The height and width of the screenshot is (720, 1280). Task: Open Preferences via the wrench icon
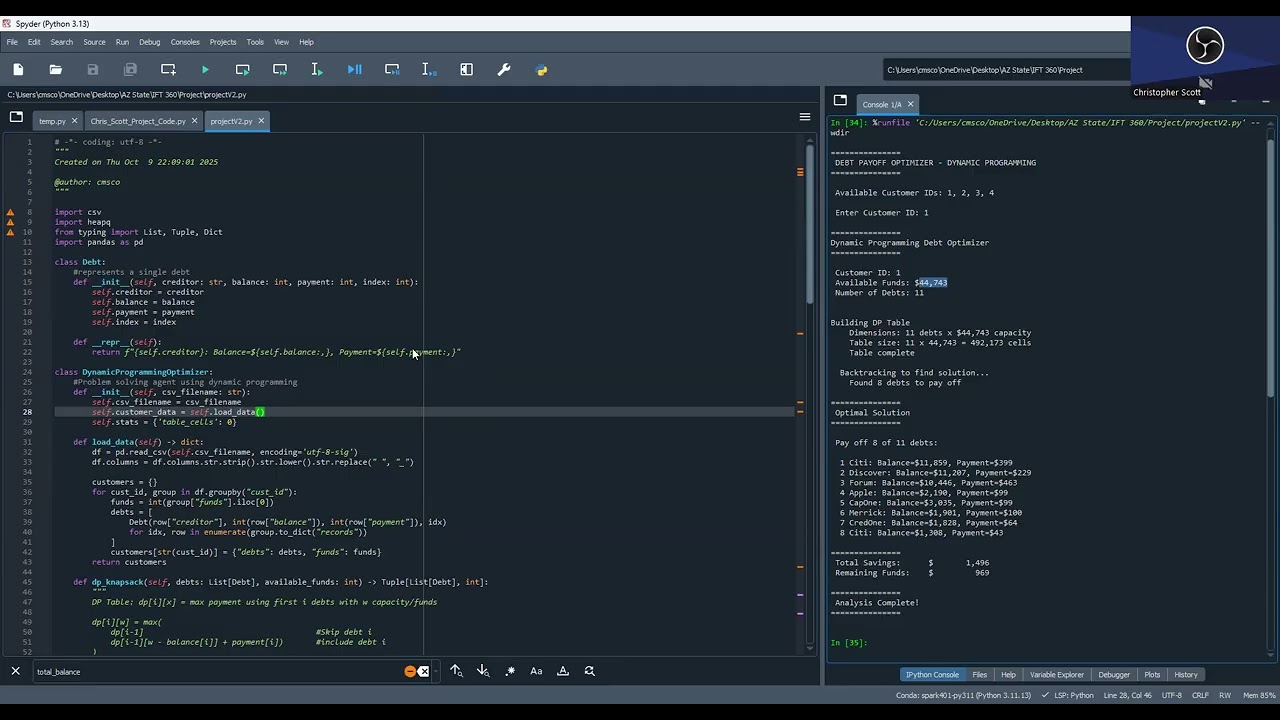504,70
